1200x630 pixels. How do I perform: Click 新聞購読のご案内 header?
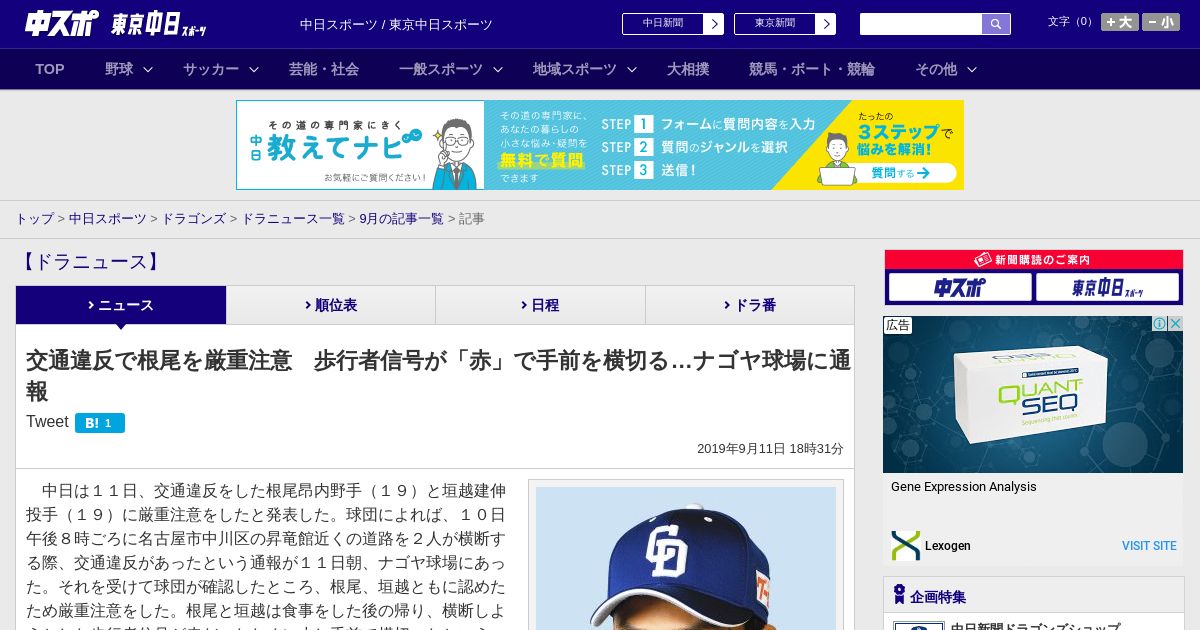point(1034,259)
